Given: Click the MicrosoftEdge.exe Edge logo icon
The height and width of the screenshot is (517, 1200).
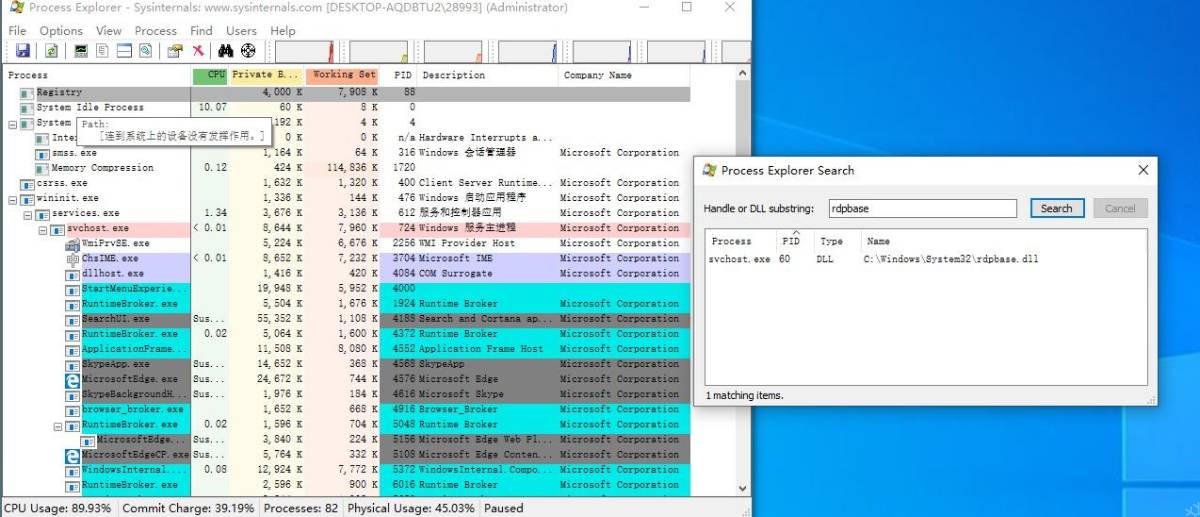Looking at the screenshot, I should [x=72, y=379].
